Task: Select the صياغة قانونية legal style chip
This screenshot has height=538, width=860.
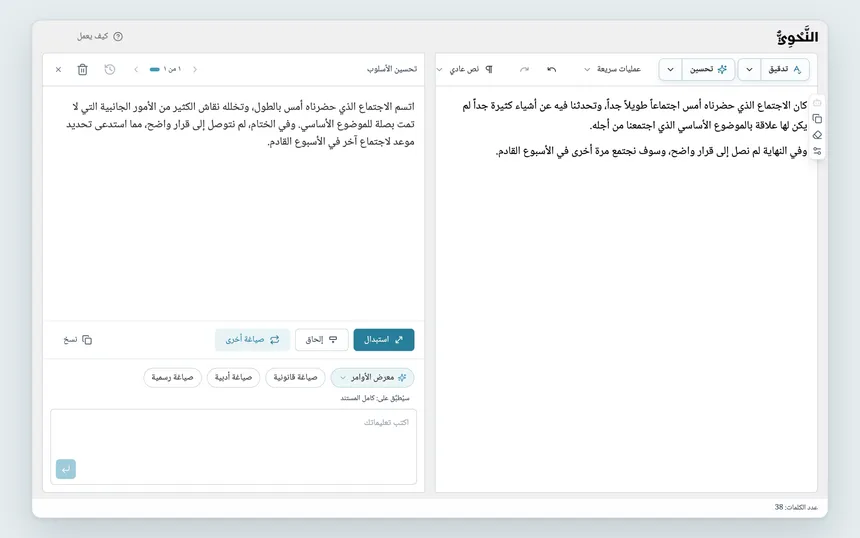Action: tap(295, 378)
